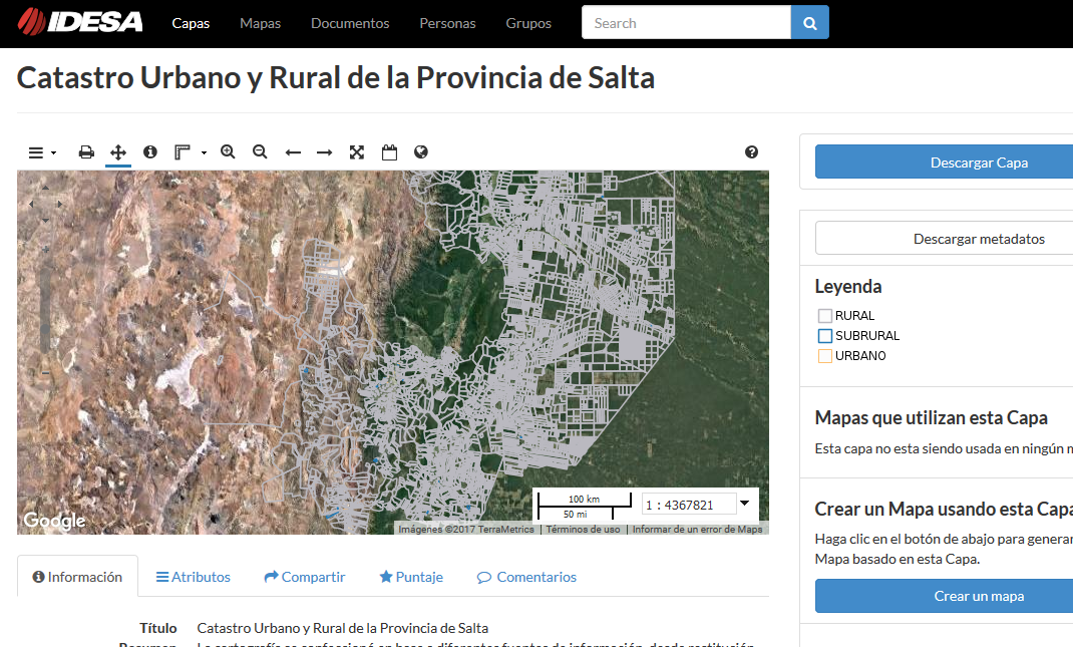Click the '100 km' scale bar label
This screenshot has height=647, width=1073.
(584, 499)
